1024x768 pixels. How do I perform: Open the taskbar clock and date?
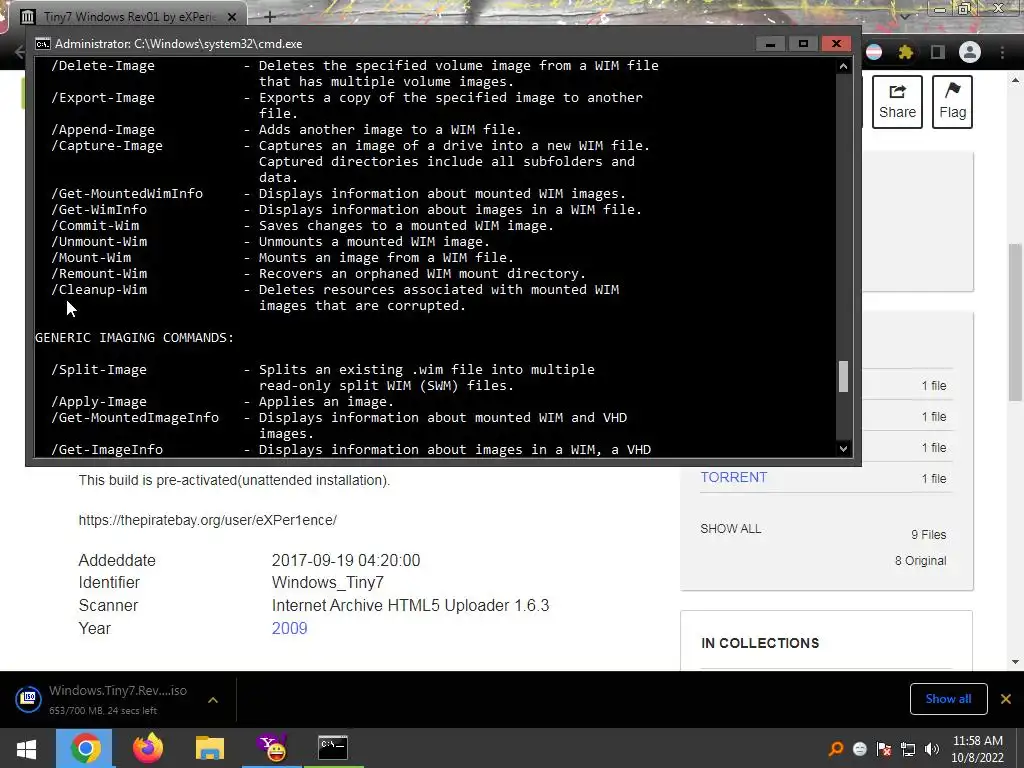[x=978, y=749]
